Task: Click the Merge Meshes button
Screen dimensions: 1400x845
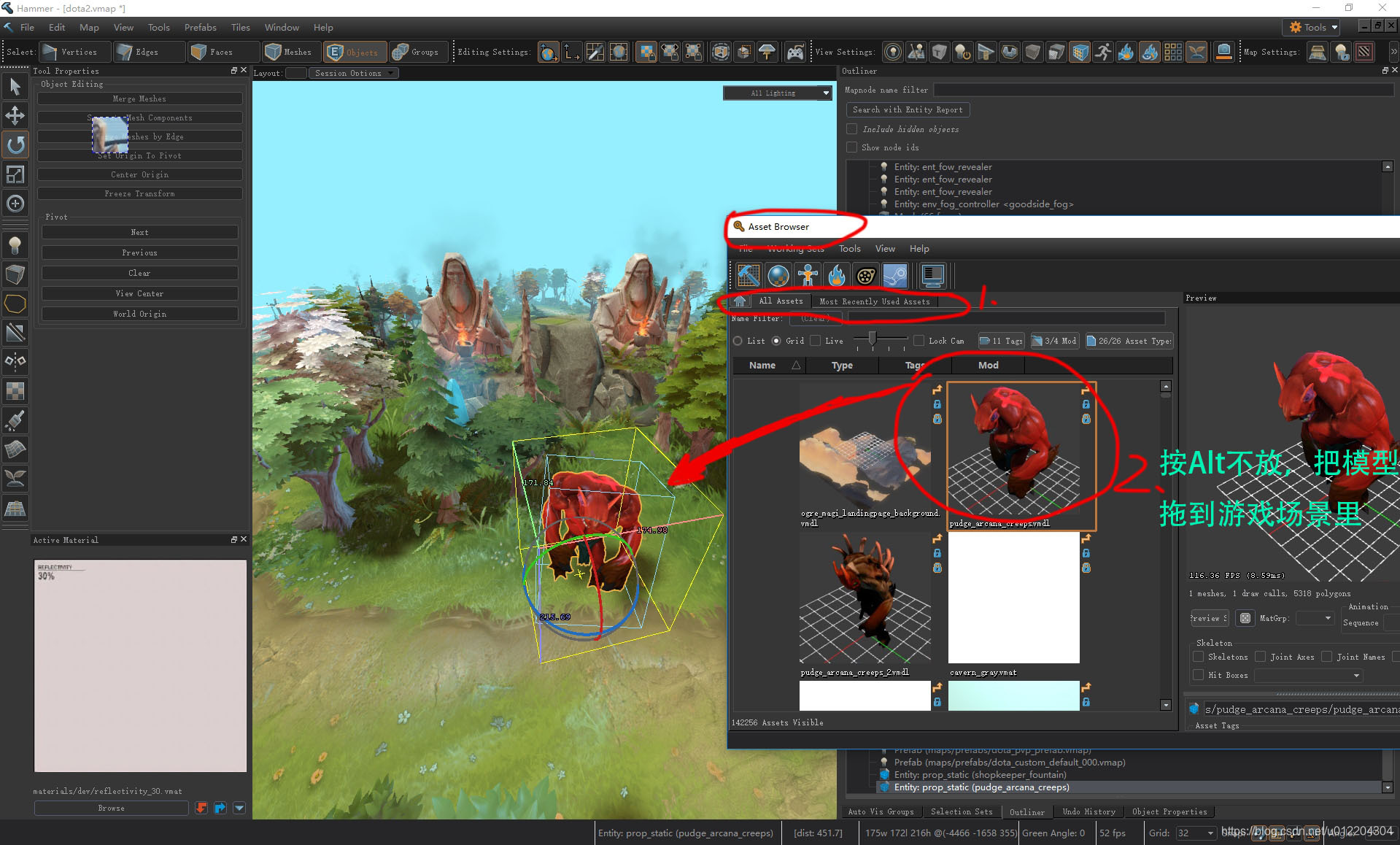Action: [139, 99]
